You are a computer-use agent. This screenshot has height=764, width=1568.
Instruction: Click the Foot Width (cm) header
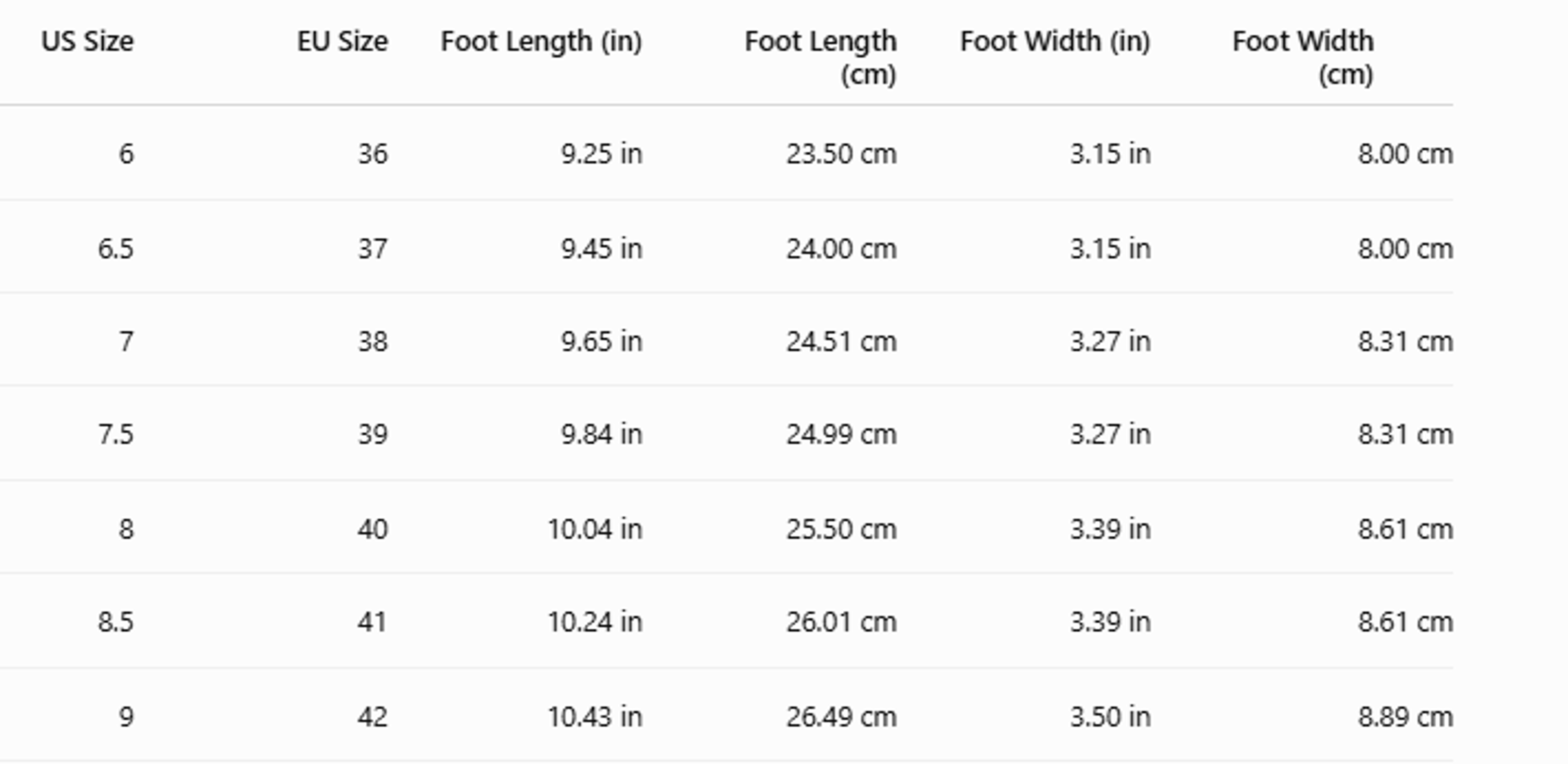coord(1303,58)
